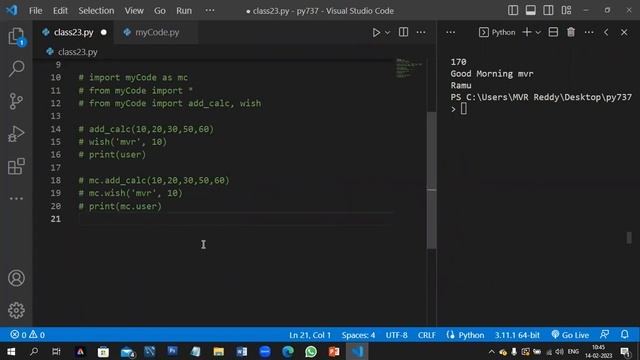
Task: Open the Selection menu
Action: click(96, 11)
